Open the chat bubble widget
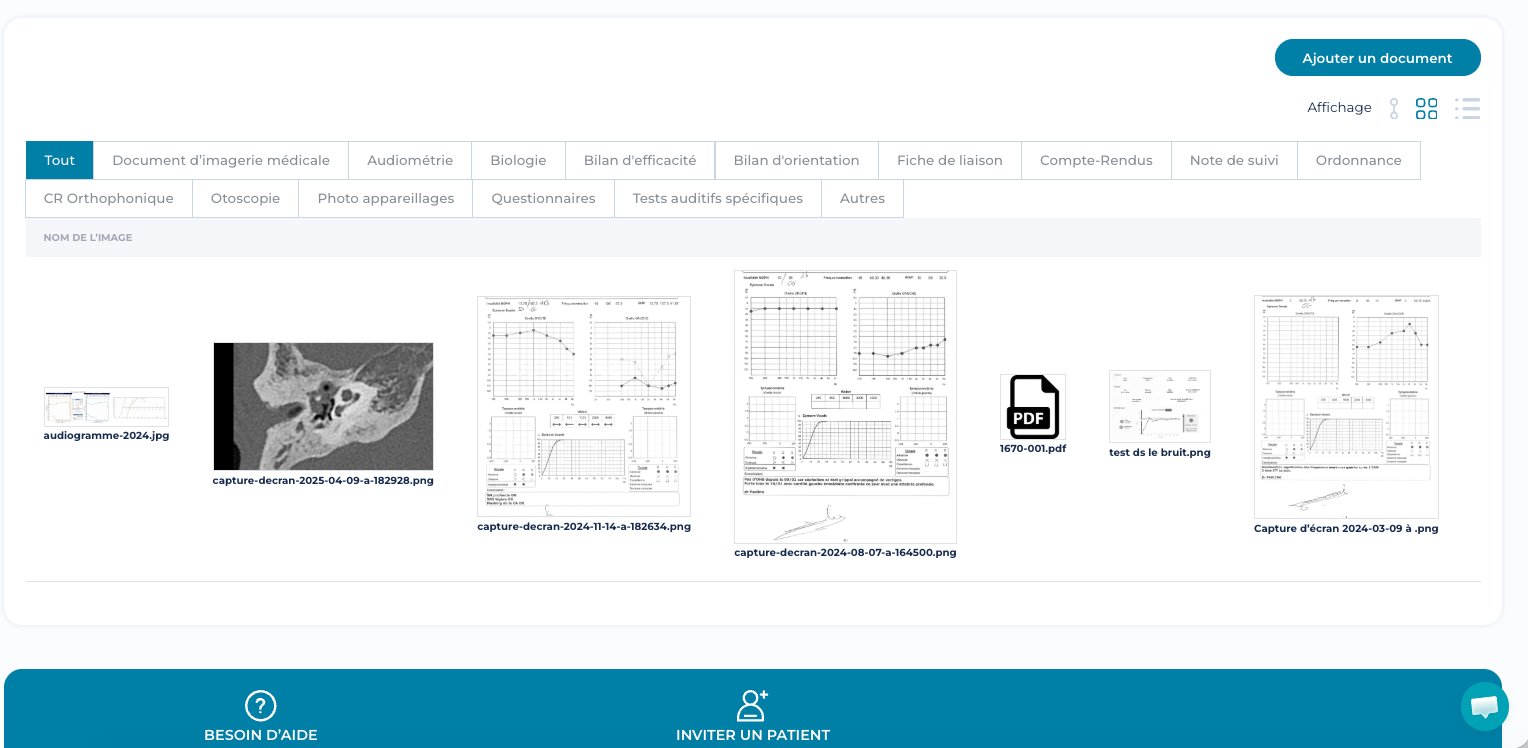Viewport: 1528px width, 748px height. coord(1485,707)
